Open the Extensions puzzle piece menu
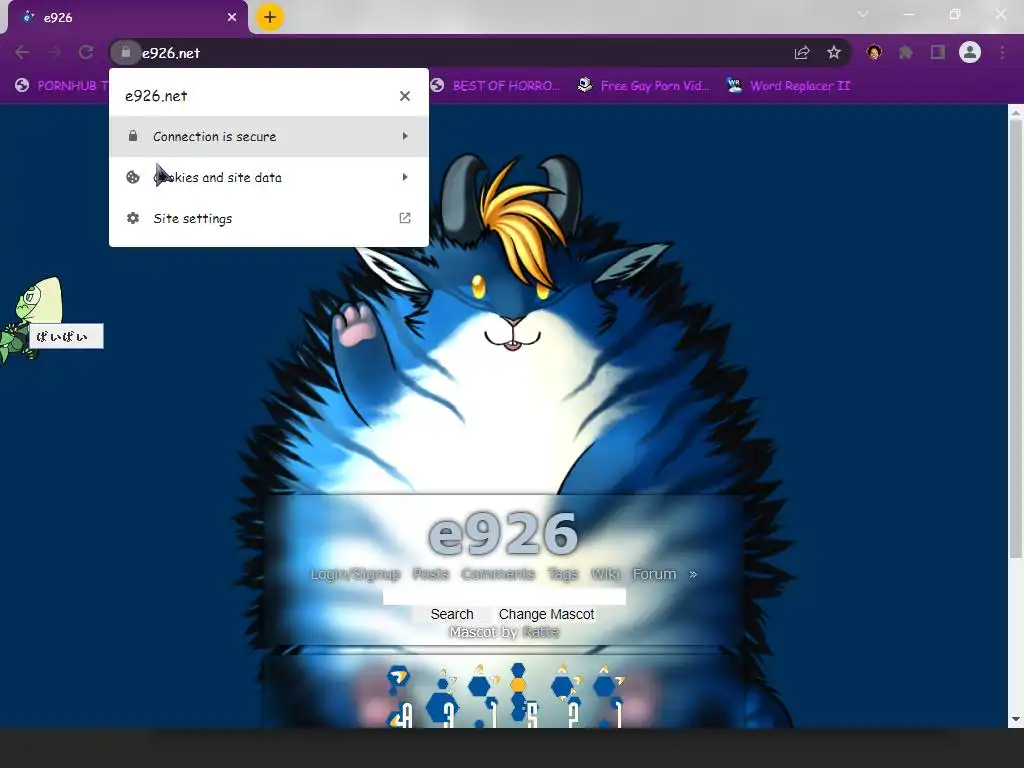1024x768 pixels. [x=906, y=52]
